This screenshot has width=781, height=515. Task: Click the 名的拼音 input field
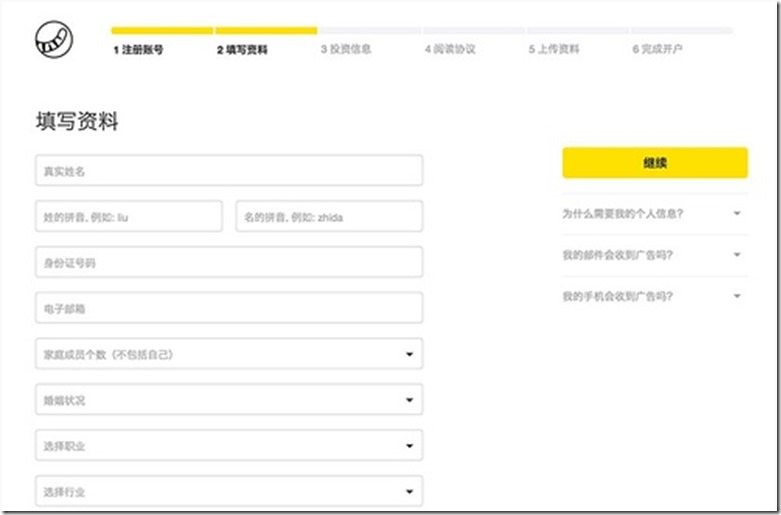(x=329, y=216)
